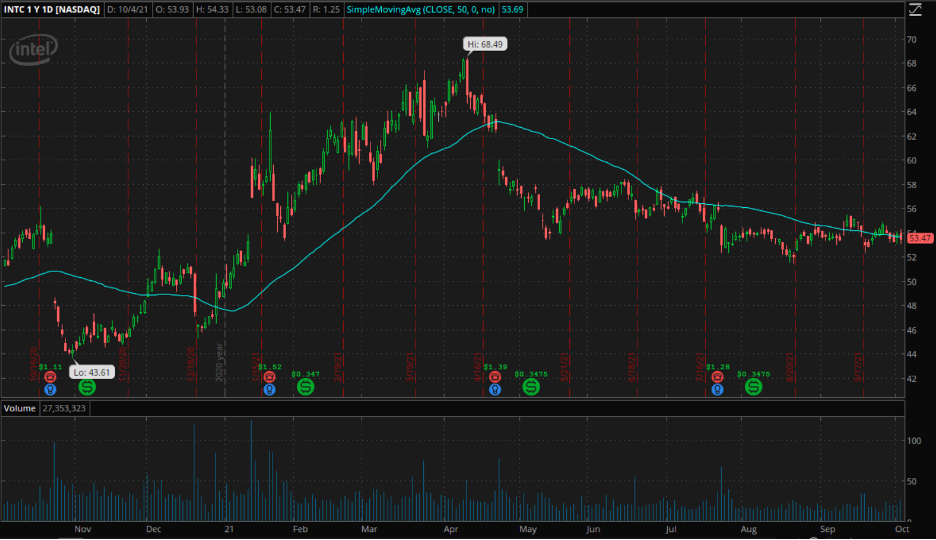Select the blue lightbulb icon under $1.39 earnings
The image size is (936, 540).
[x=494, y=390]
